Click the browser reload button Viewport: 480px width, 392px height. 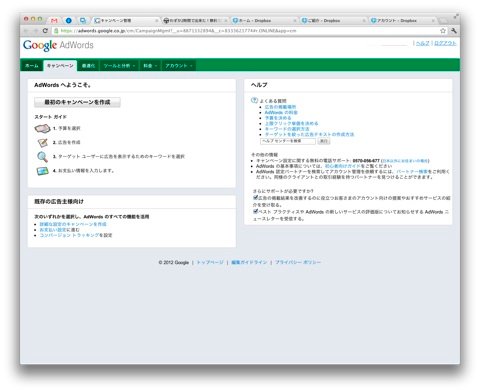[45, 31]
